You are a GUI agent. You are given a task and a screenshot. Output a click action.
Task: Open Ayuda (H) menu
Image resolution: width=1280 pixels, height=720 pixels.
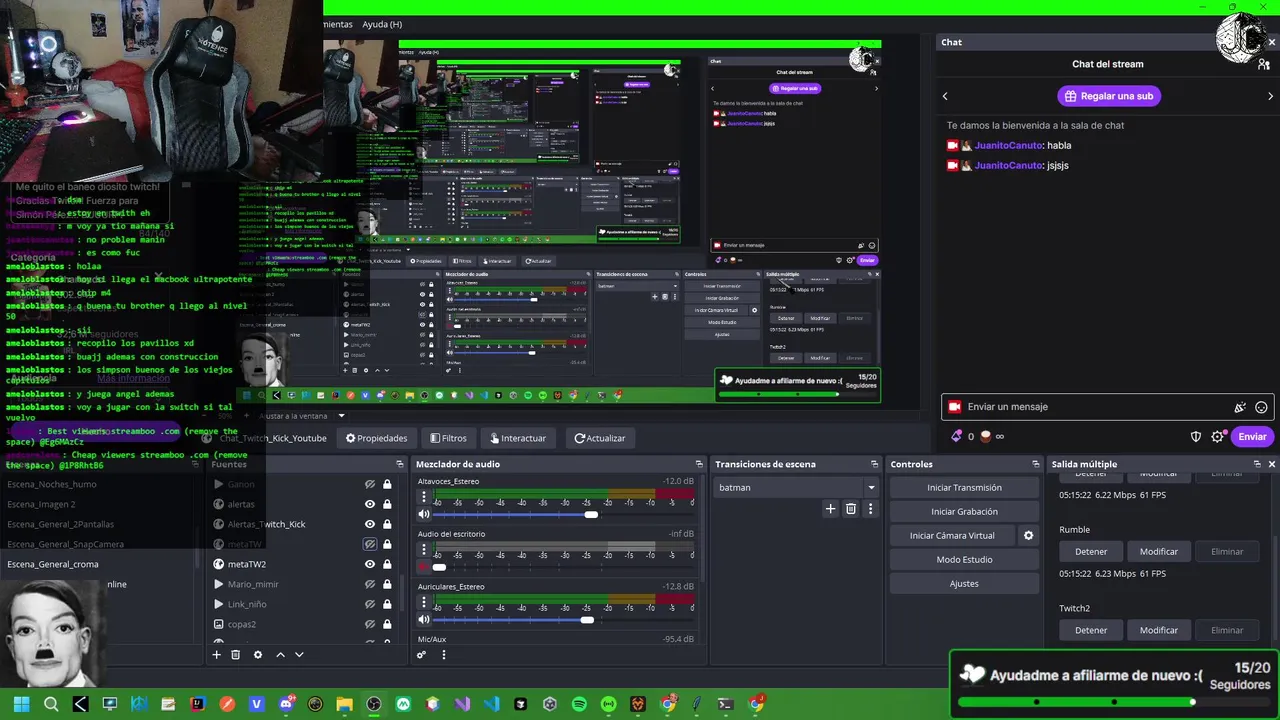tap(382, 24)
